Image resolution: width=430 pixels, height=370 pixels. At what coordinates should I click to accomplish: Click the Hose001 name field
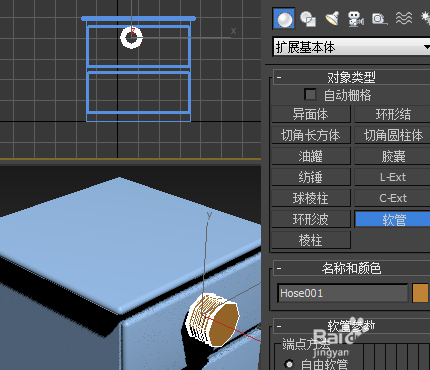click(343, 293)
